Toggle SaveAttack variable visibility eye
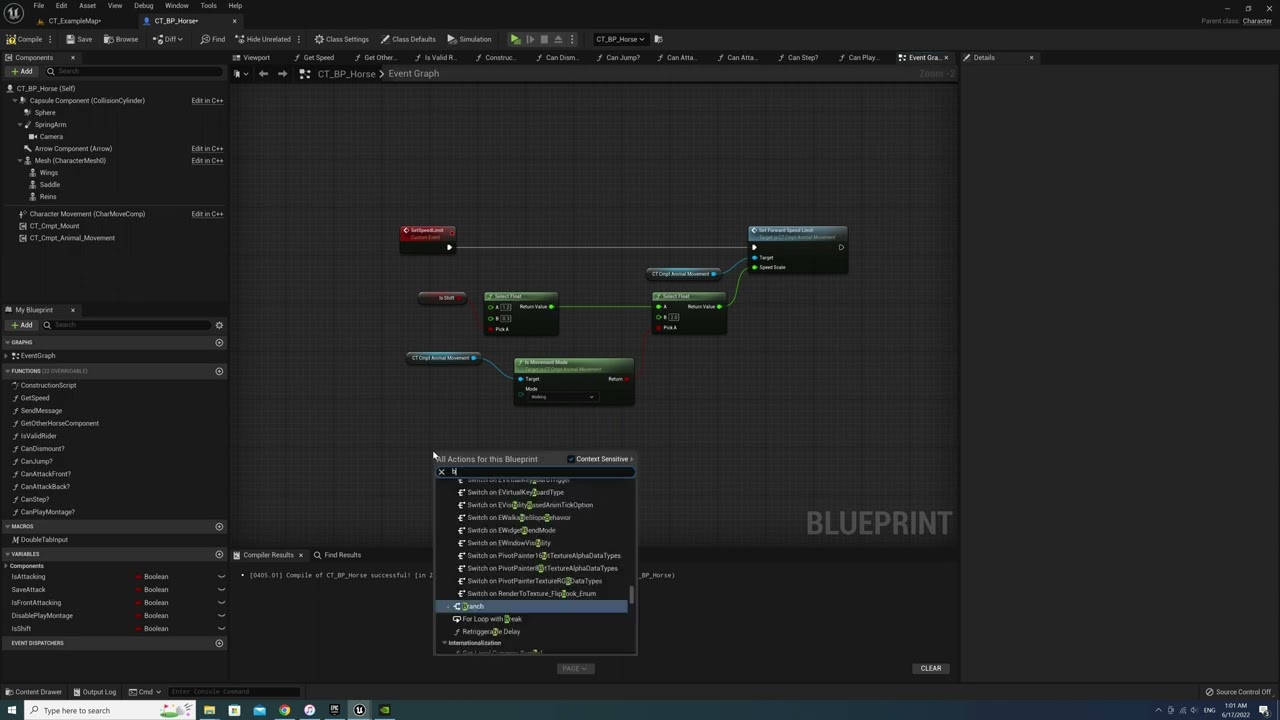 (x=221, y=590)
